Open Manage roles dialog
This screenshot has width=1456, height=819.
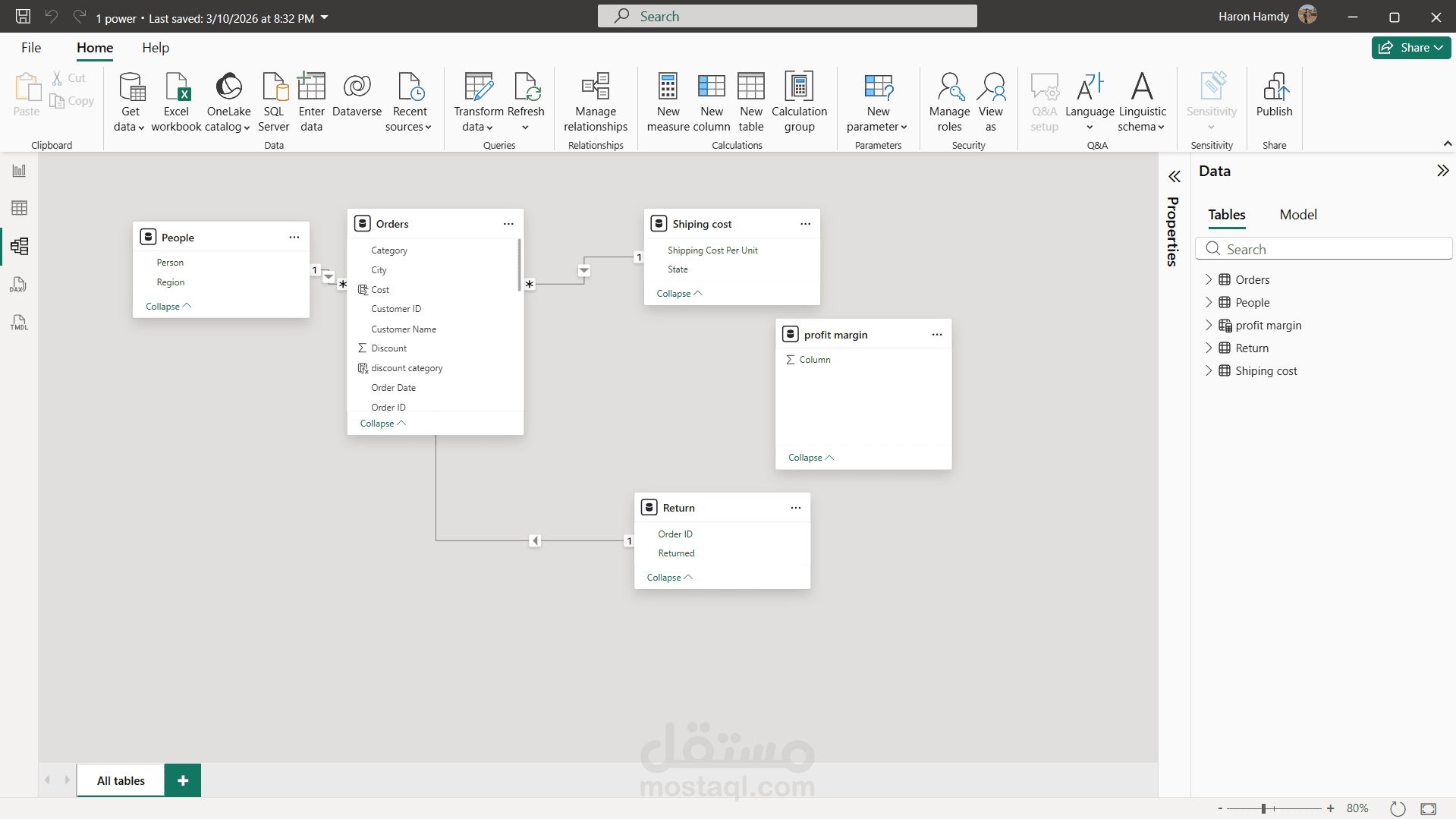949,102
